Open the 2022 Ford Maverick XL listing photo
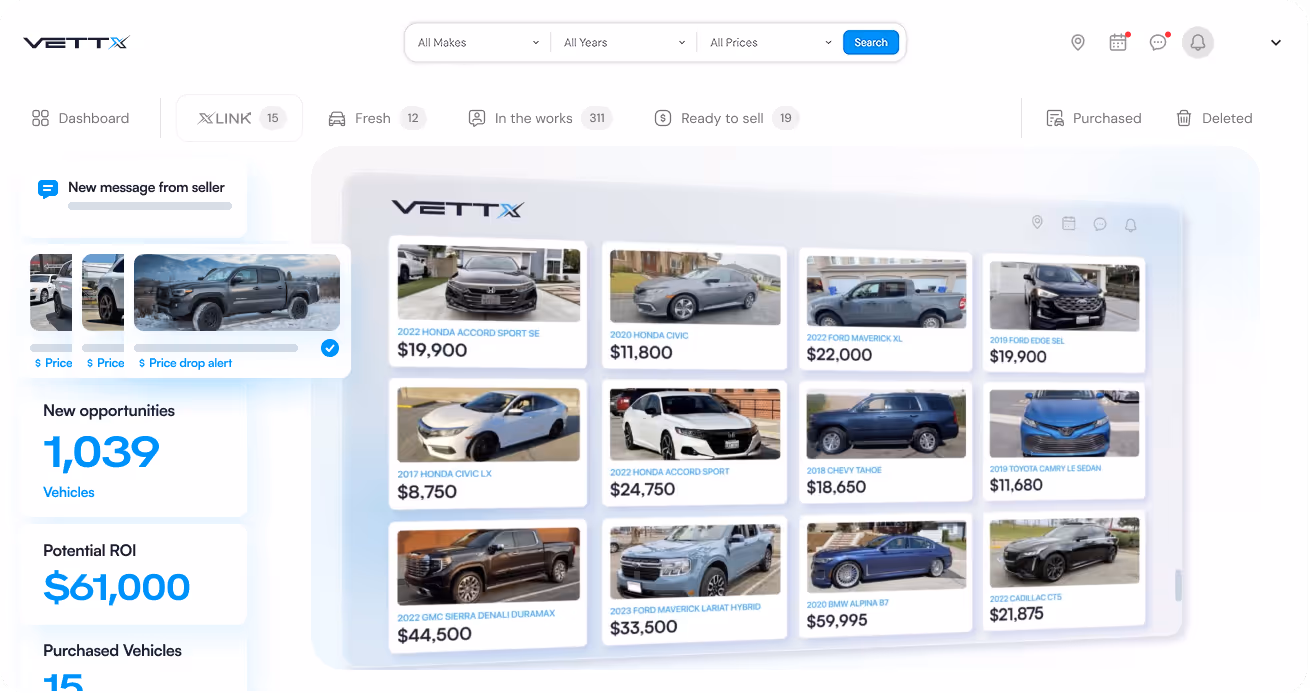Viewport: 1310px width, 693px height. point(886,292)
